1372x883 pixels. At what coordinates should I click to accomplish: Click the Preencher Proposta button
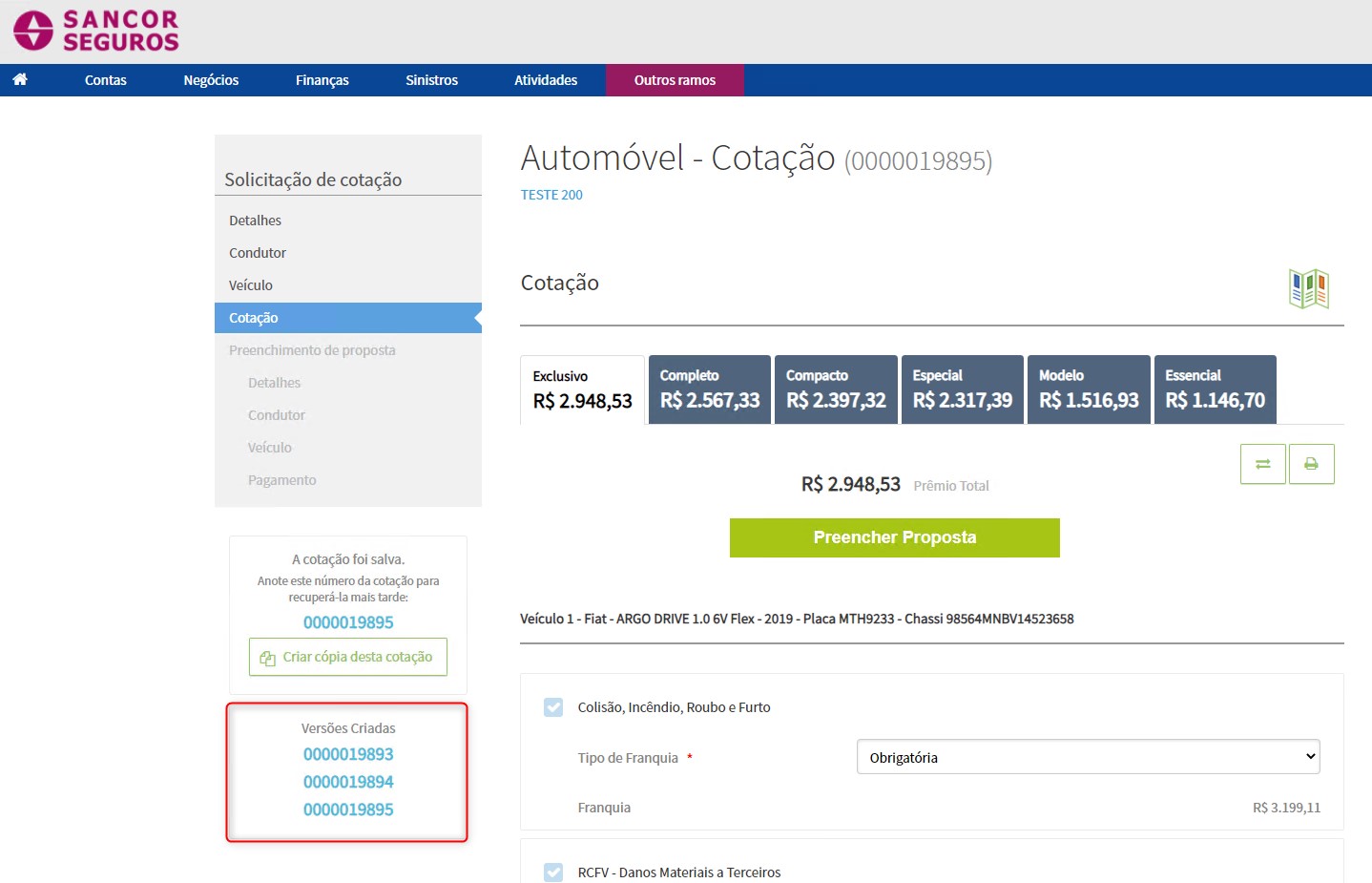[895, 537]
